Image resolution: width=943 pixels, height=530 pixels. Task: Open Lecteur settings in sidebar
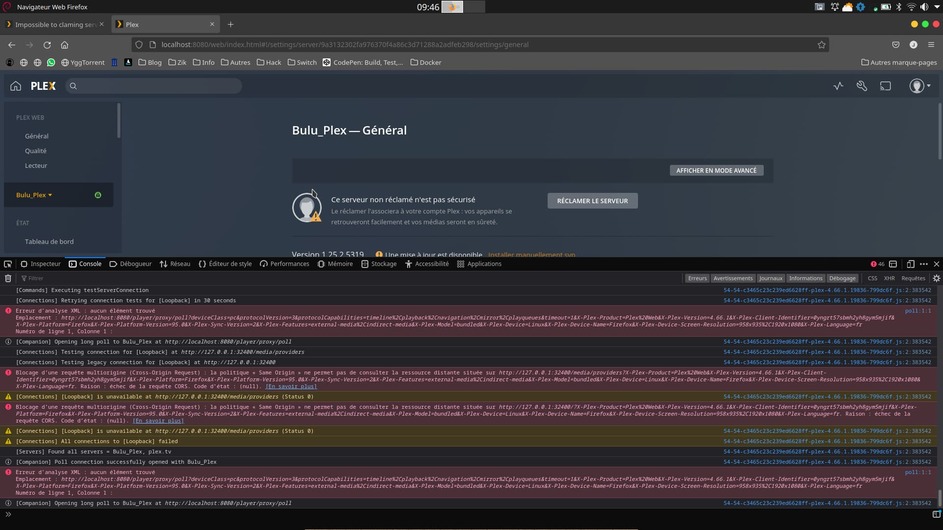point(36,165)
